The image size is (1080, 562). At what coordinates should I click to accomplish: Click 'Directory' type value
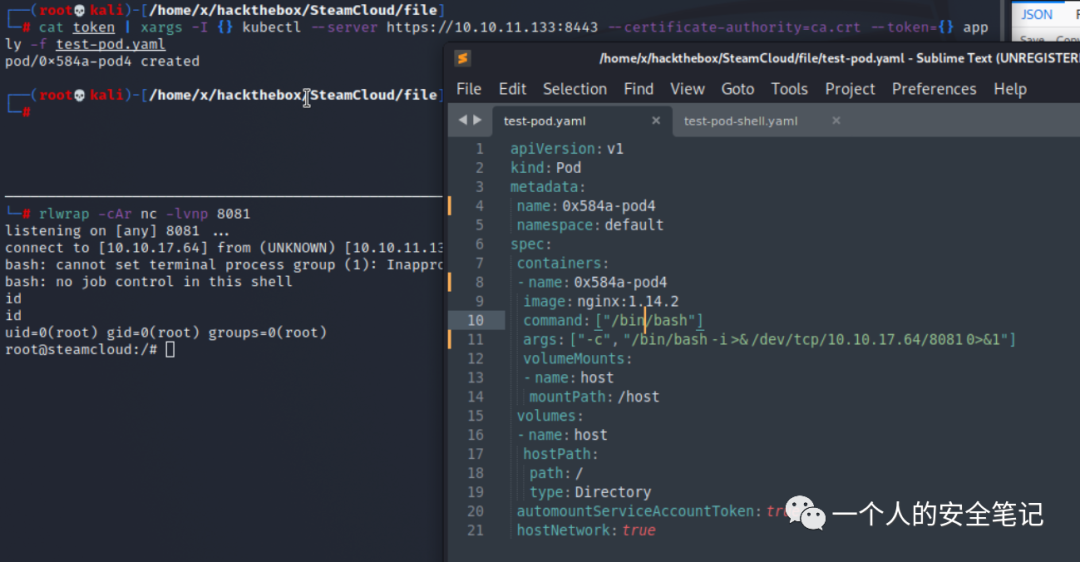[613, 492]
